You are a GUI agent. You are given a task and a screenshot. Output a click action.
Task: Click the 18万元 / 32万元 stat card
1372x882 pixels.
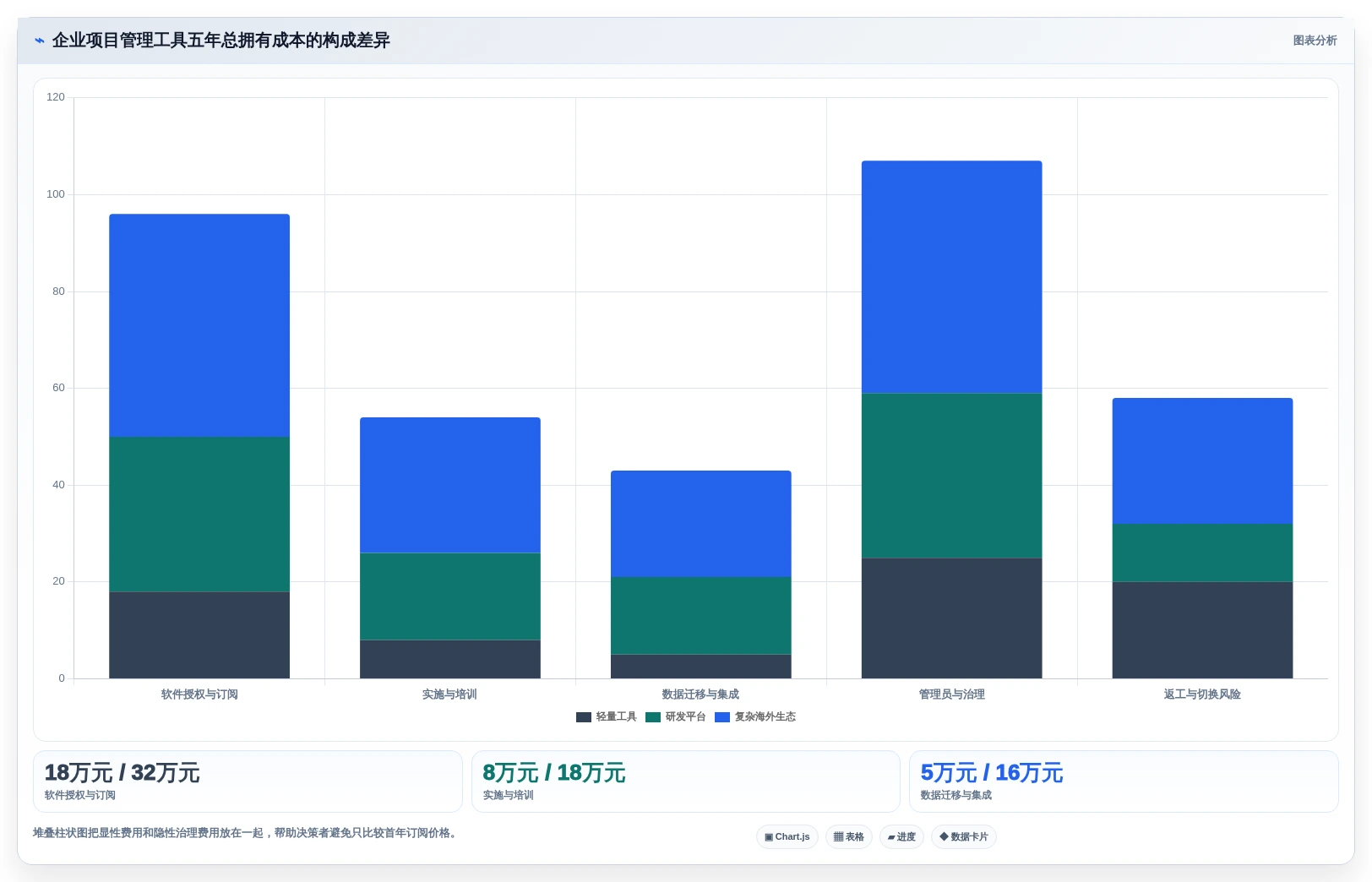[248, 781]
